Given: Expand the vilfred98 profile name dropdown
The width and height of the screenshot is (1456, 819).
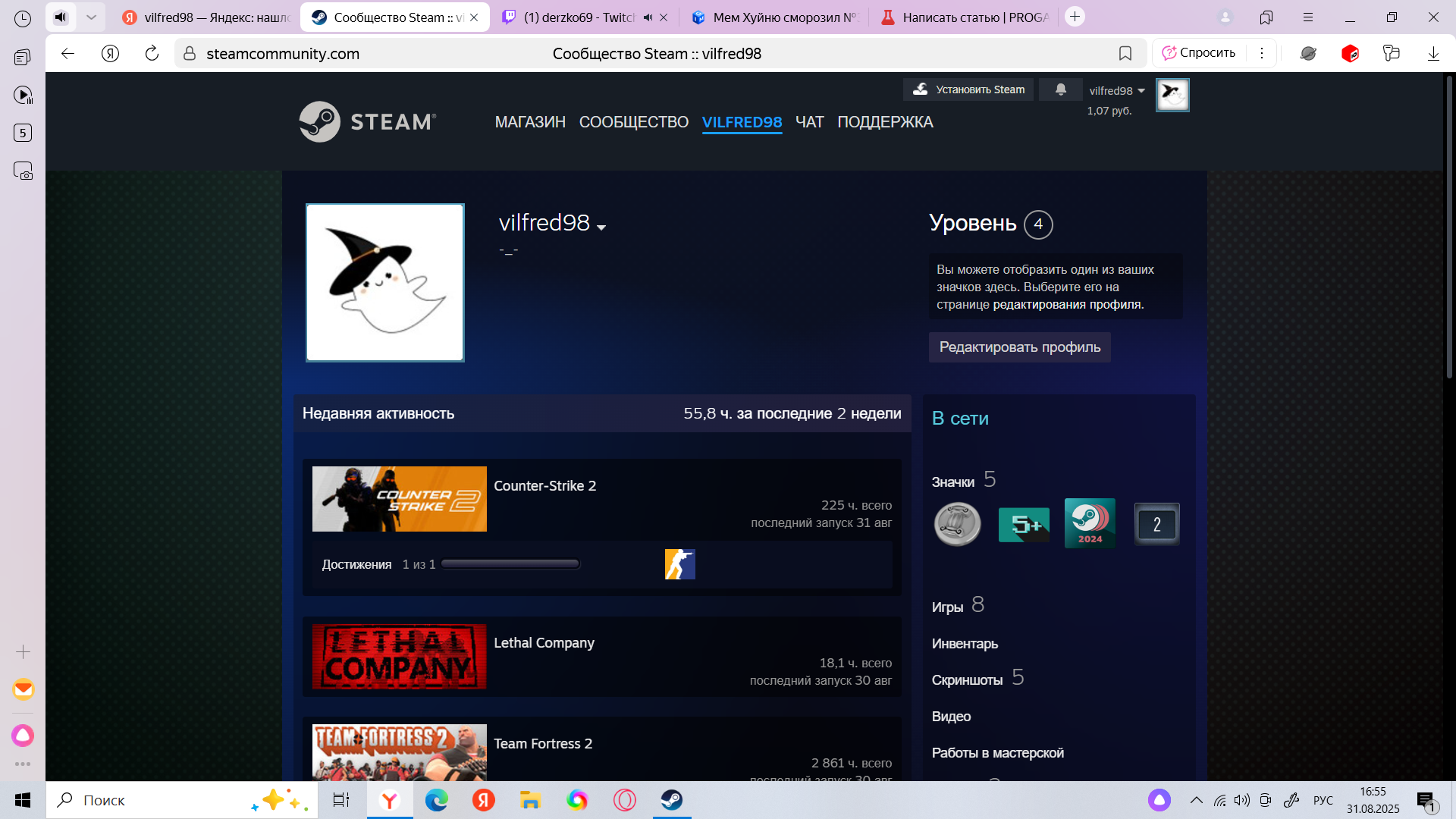Looking at the screenshot, I should [x=601, y=227].
